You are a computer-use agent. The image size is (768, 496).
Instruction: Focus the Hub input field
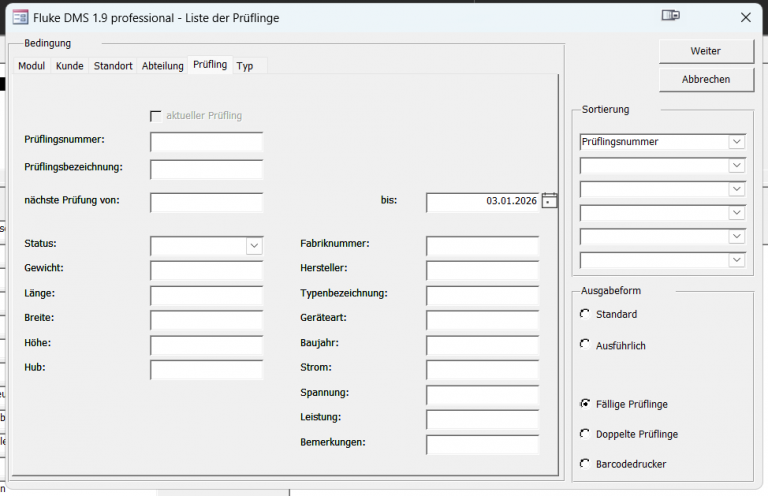point(206,370)
